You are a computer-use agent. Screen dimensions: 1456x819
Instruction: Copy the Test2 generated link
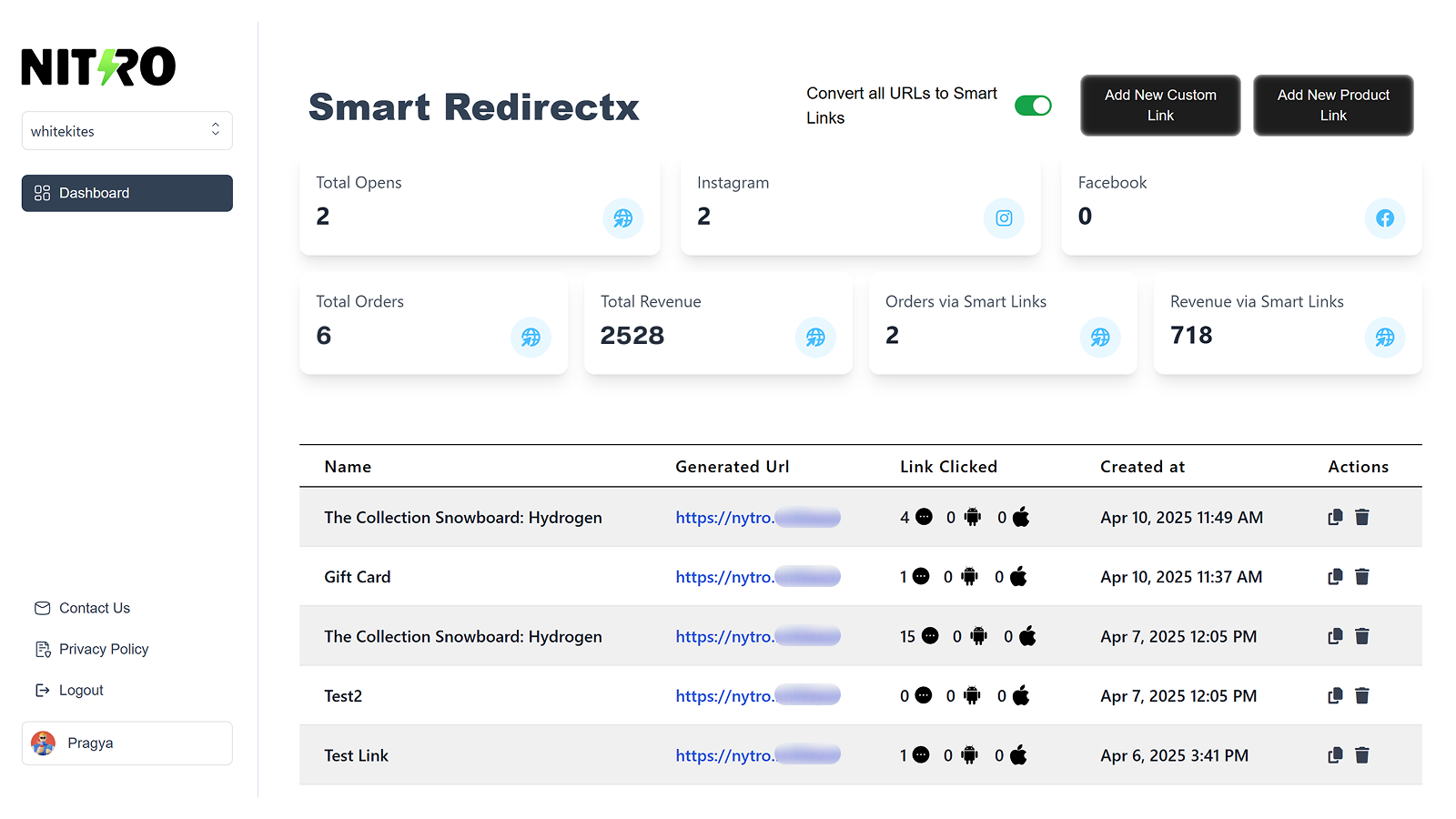[1335, 695]
